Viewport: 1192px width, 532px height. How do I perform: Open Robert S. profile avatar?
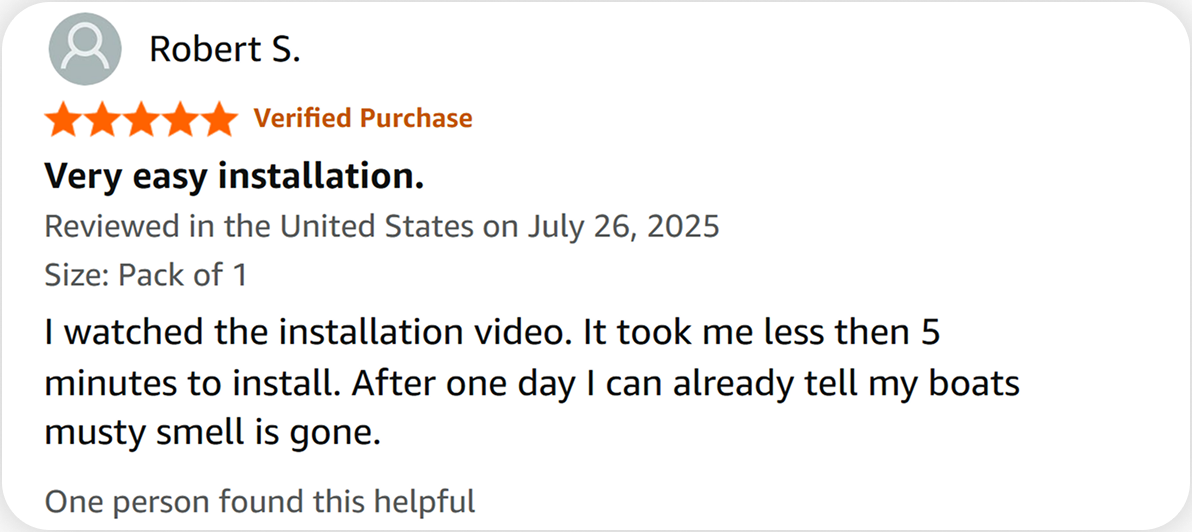(x=85, y=49)
